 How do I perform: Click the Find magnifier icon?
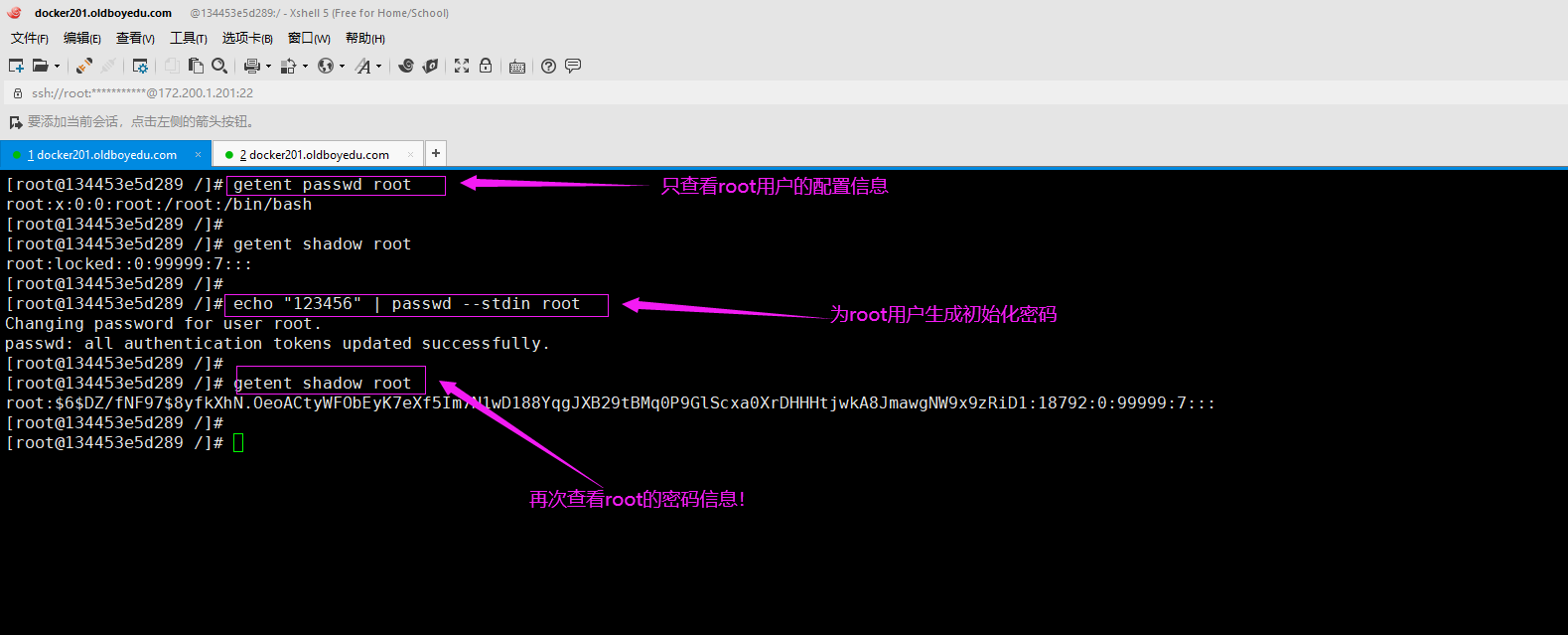[x=219, y=66]
